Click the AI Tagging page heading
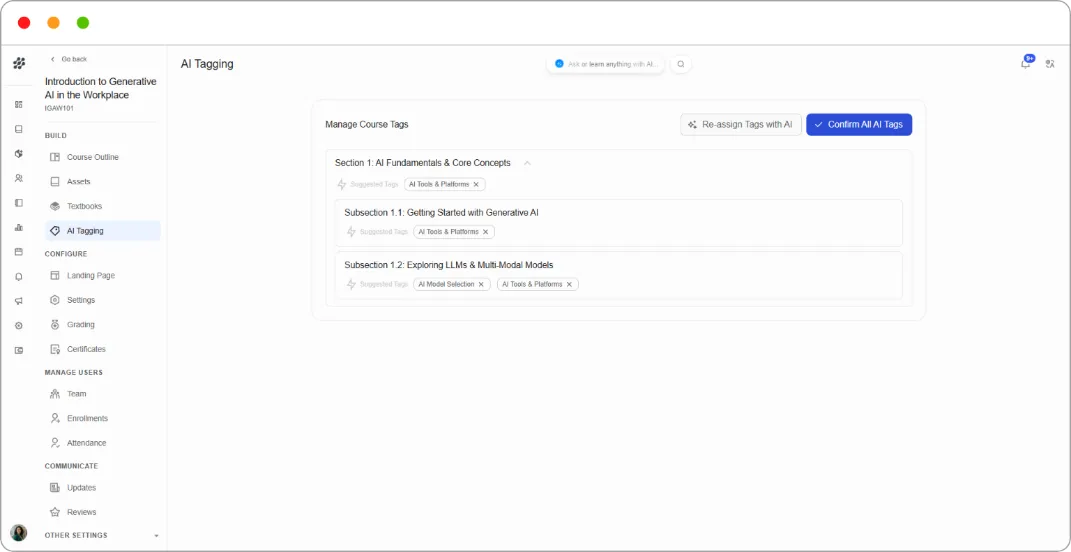1071x552 pixels. pos(207,64)
